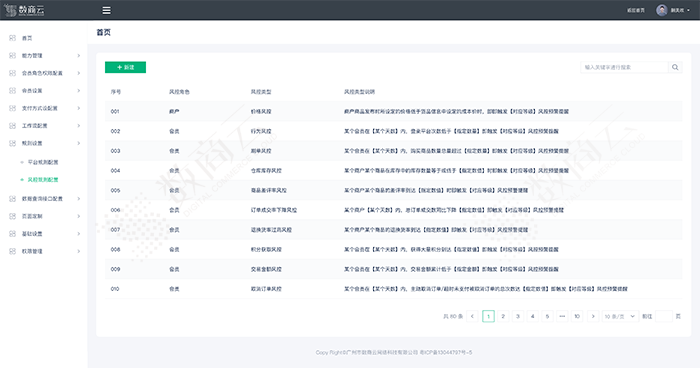
Task: Click the icon beside 权限管理
Action: click(x=12, y=251)
